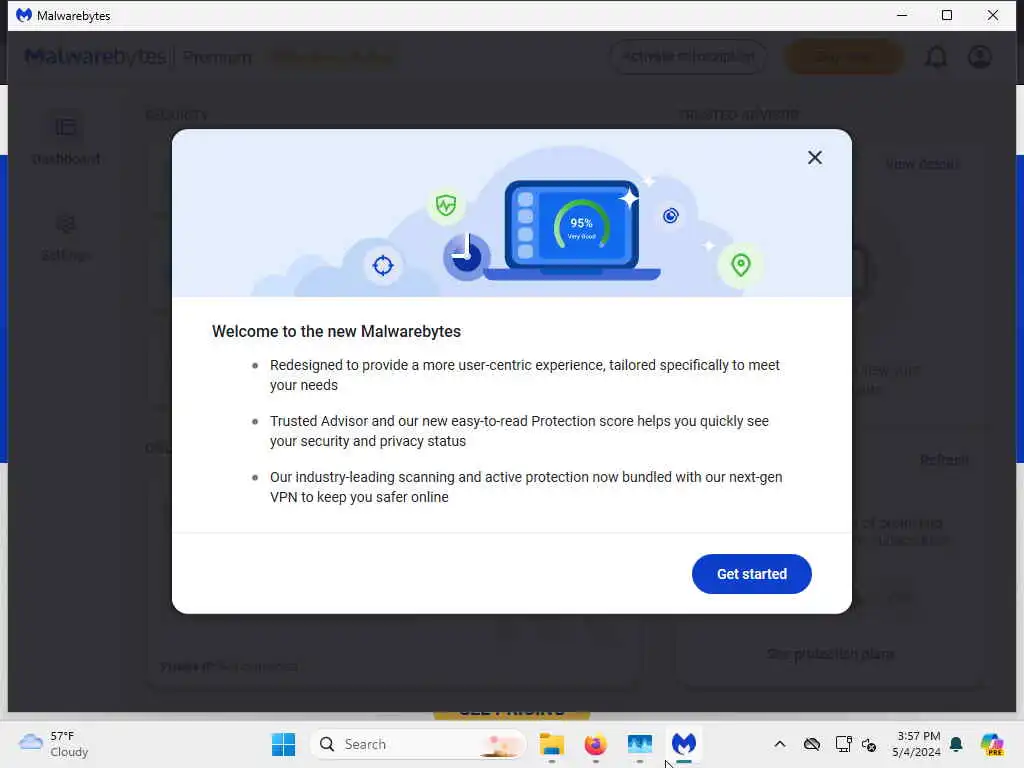Screen dimensions: 1024x768
Task: Expand the system tray hidden icons chevron
Action: (x=780, y=744)
